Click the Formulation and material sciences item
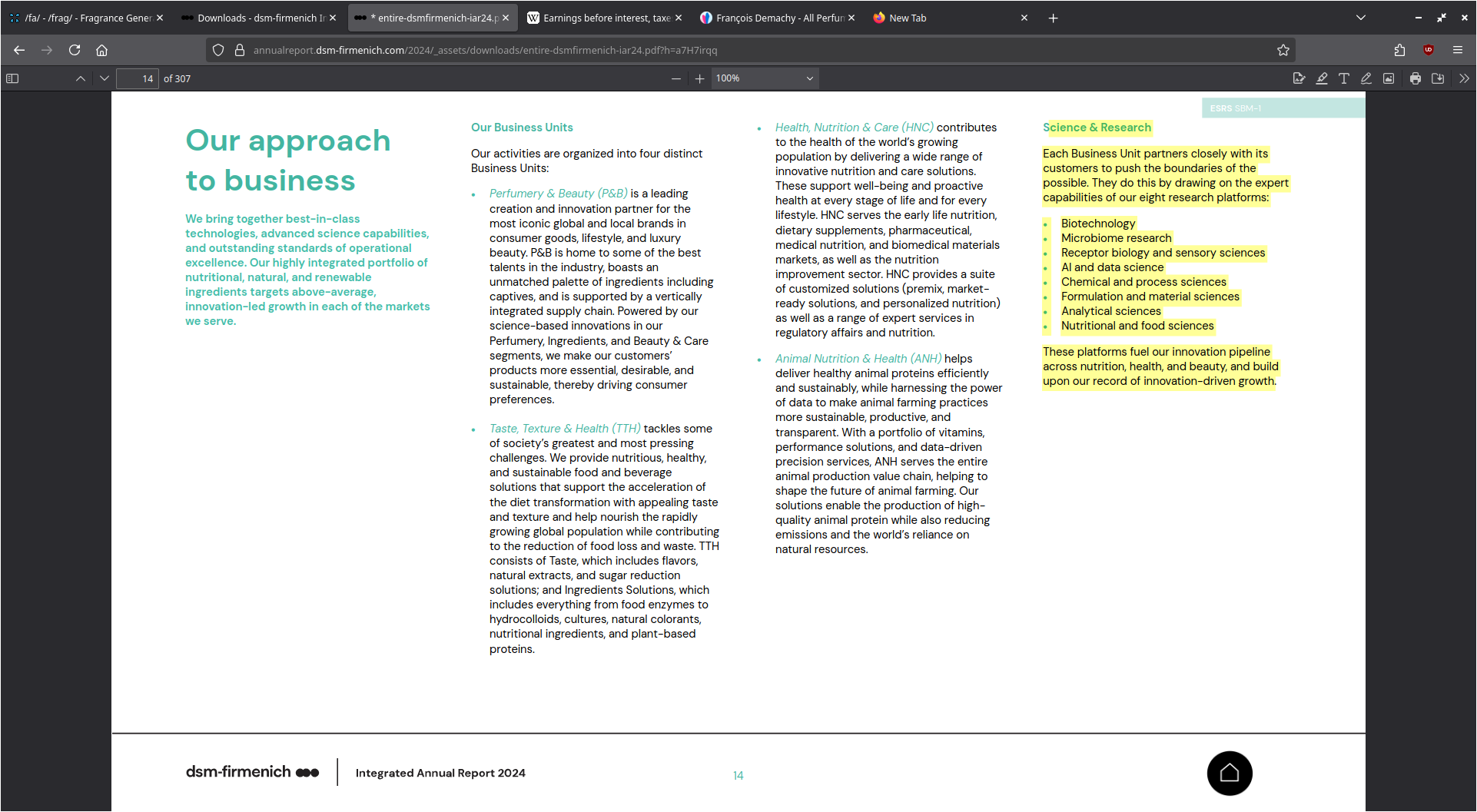Screen dimensions: 1477x812 [1150, 297]
